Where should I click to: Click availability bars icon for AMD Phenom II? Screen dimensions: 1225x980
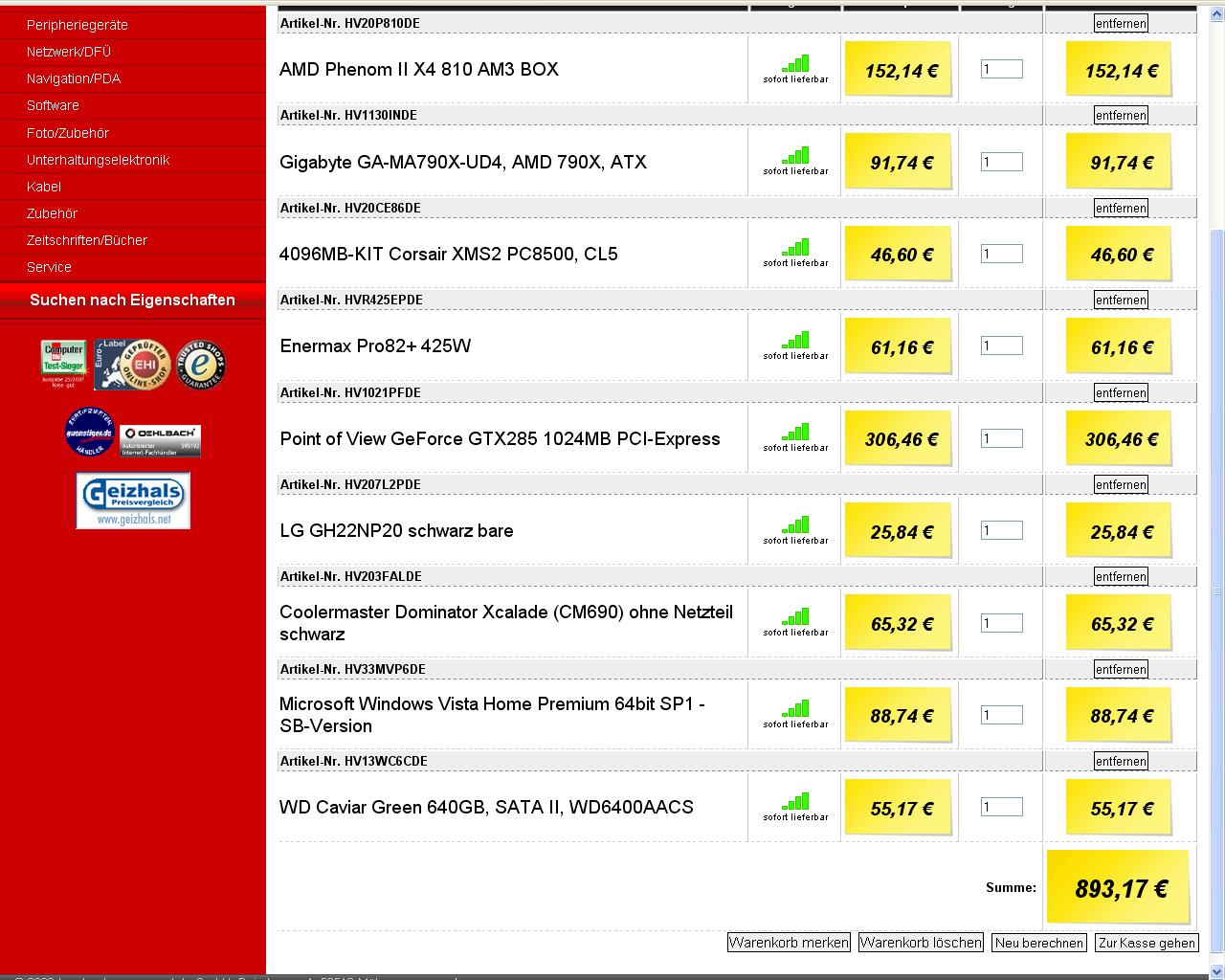point(795,63)
